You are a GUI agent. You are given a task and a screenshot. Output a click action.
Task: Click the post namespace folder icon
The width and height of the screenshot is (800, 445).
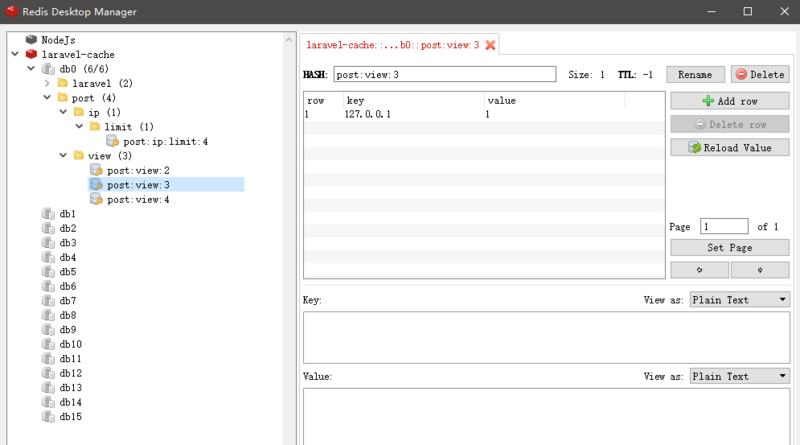click(63, 97)
